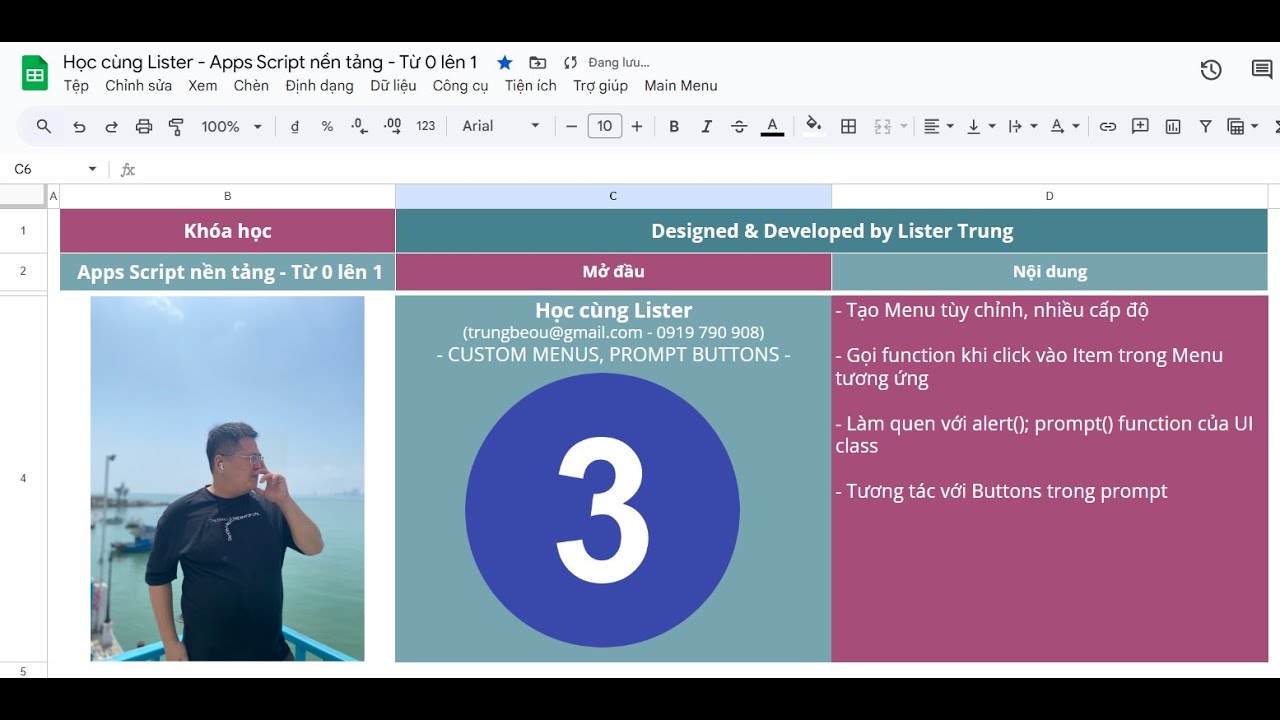Open version history clock icon

click(1211, 70)
